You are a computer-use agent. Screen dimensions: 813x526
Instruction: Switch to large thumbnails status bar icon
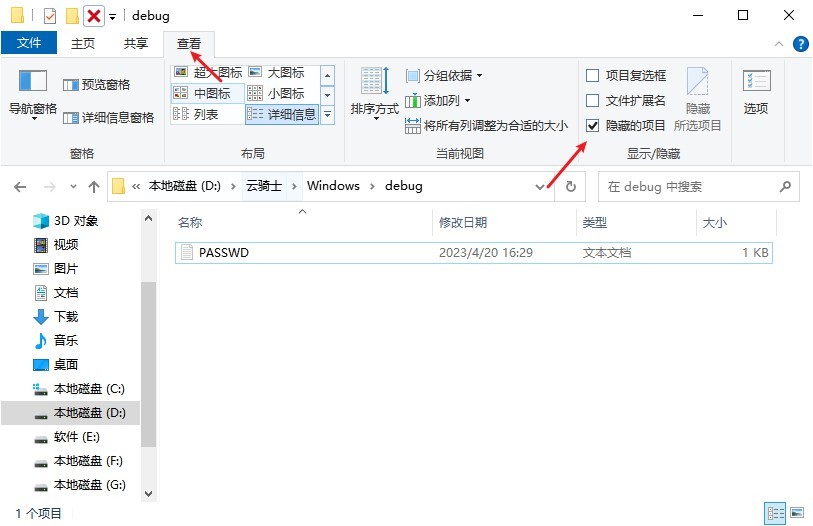pos(797,514)
